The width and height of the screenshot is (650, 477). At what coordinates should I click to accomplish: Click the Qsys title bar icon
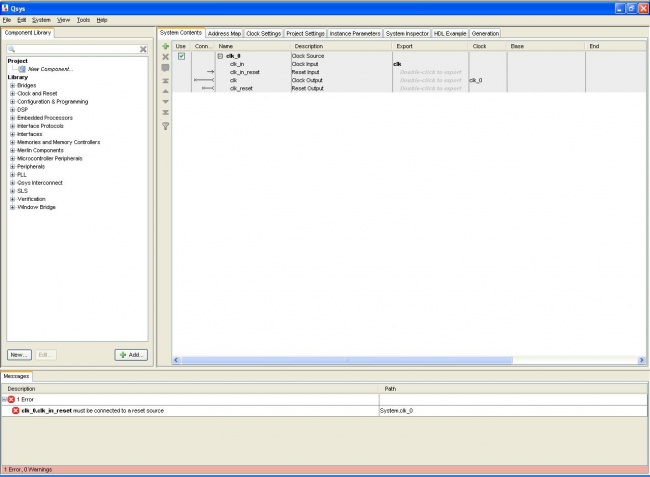[x=5, y=8]
